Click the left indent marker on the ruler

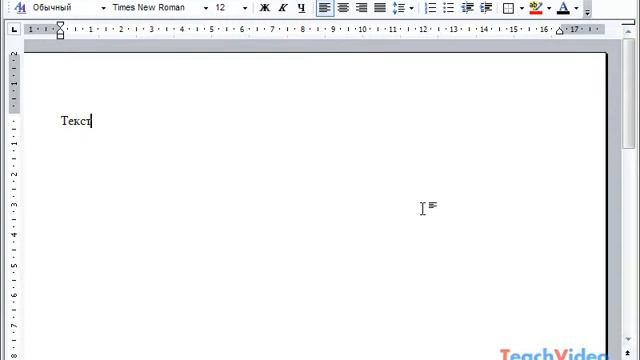(60, 36)
